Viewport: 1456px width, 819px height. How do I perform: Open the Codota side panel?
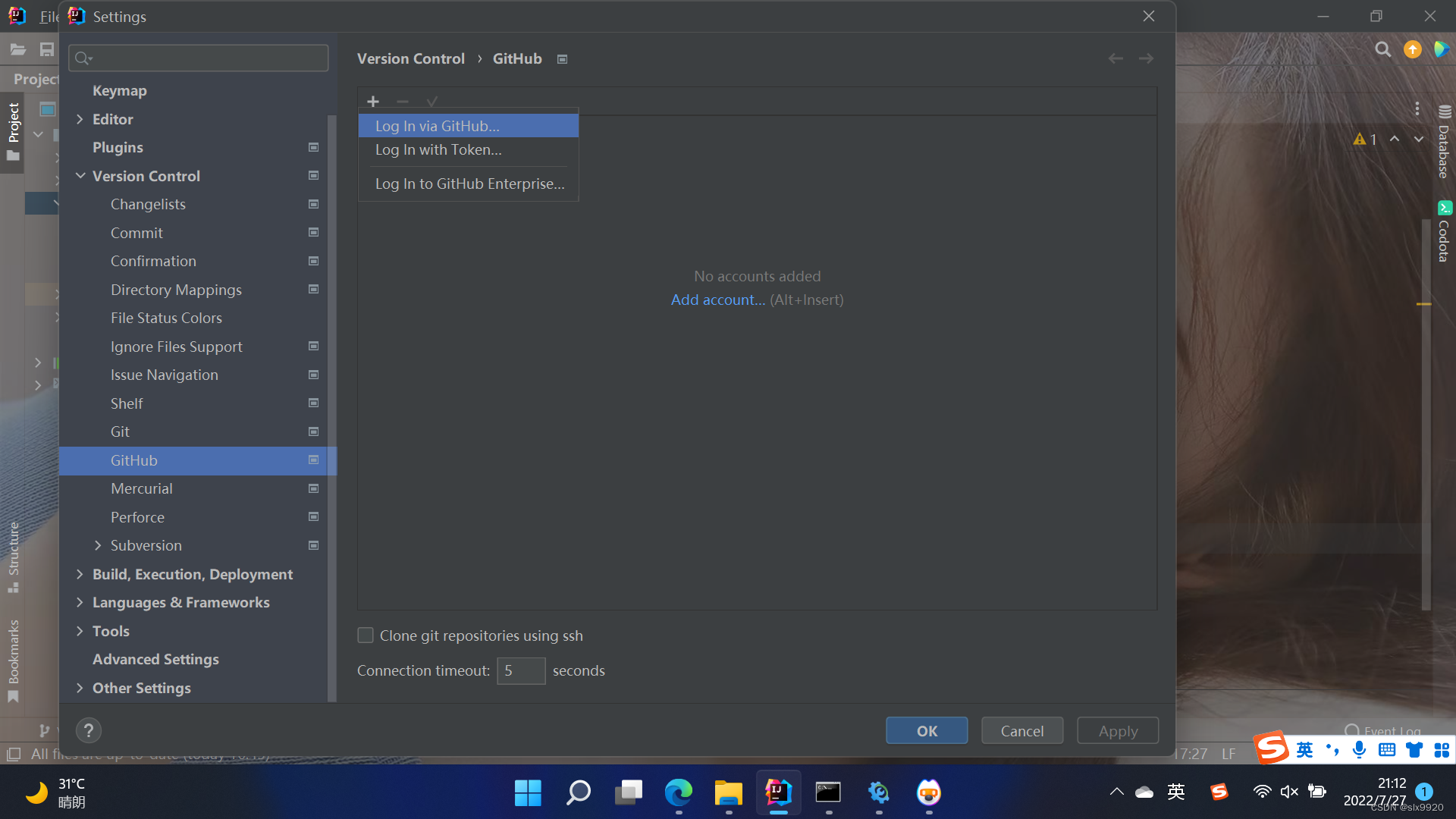pos(1444,231)
